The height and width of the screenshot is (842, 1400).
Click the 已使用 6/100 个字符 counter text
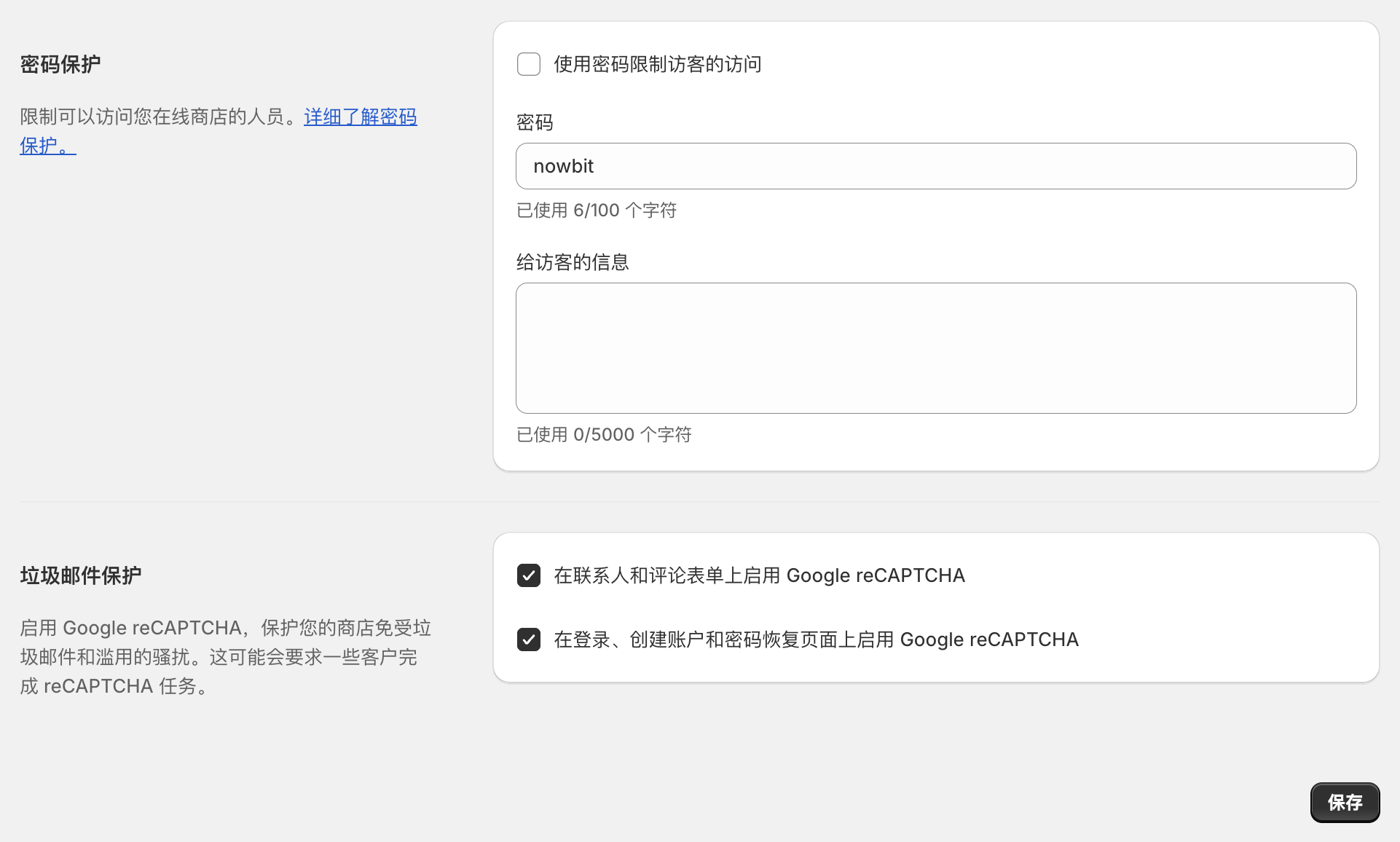[x=597, y=210]
